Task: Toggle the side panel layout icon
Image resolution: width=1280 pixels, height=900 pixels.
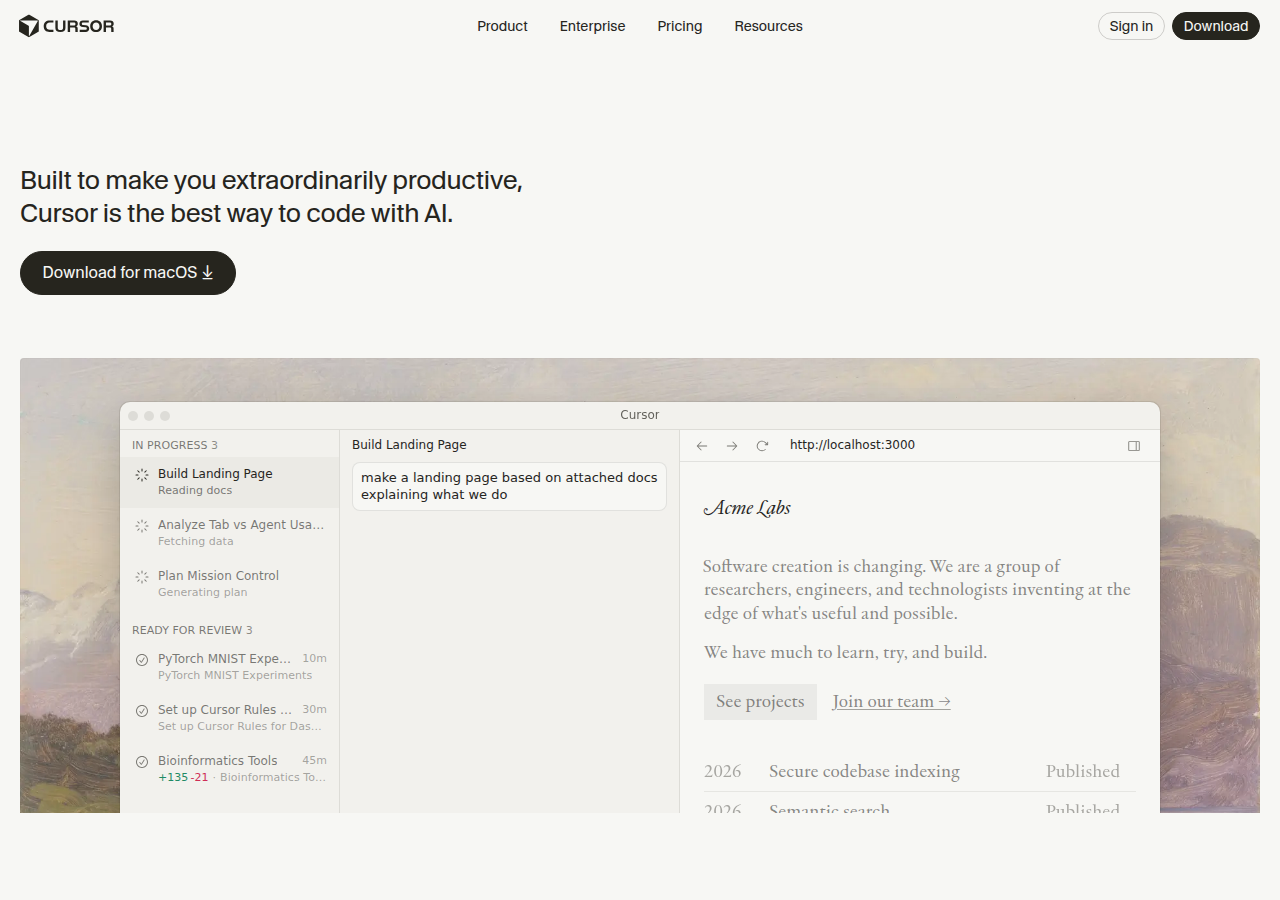Action: click(1134, 446)
